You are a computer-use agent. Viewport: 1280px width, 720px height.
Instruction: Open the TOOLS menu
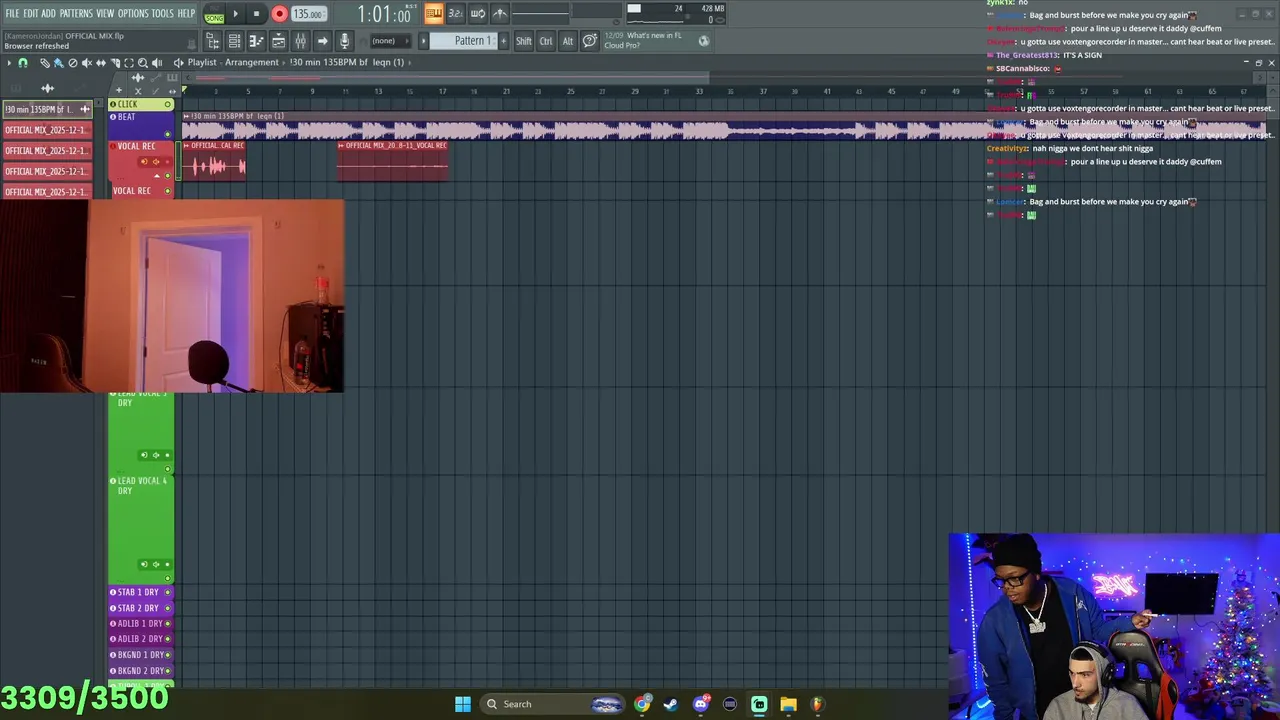tap(163, 13)
